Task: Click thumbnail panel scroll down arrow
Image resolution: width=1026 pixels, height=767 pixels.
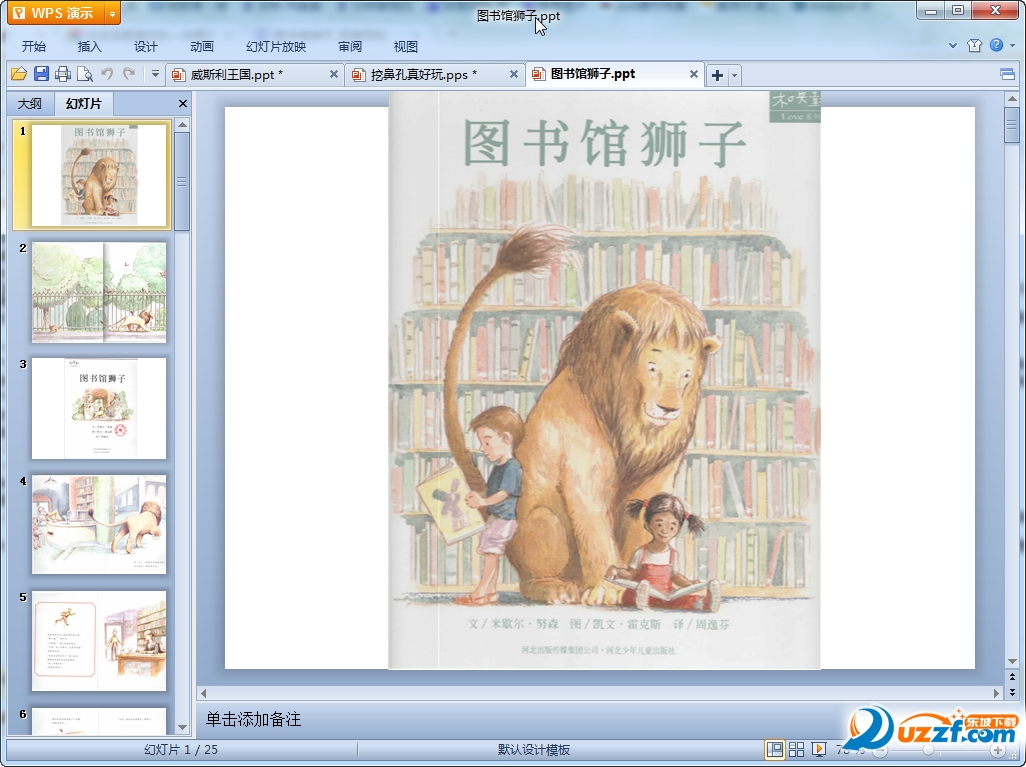Action: pyautogui.click(x=183, y=727)
